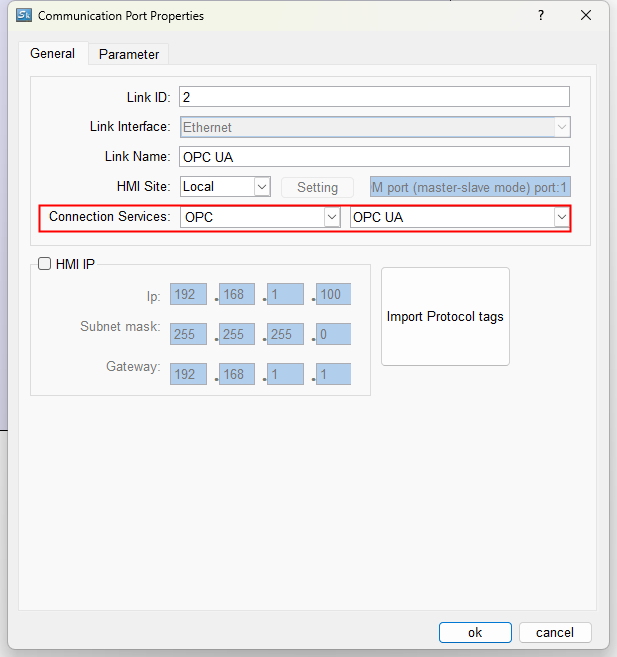
Task: Click the last Gateway octet field
Action: [x=333, y=374]
